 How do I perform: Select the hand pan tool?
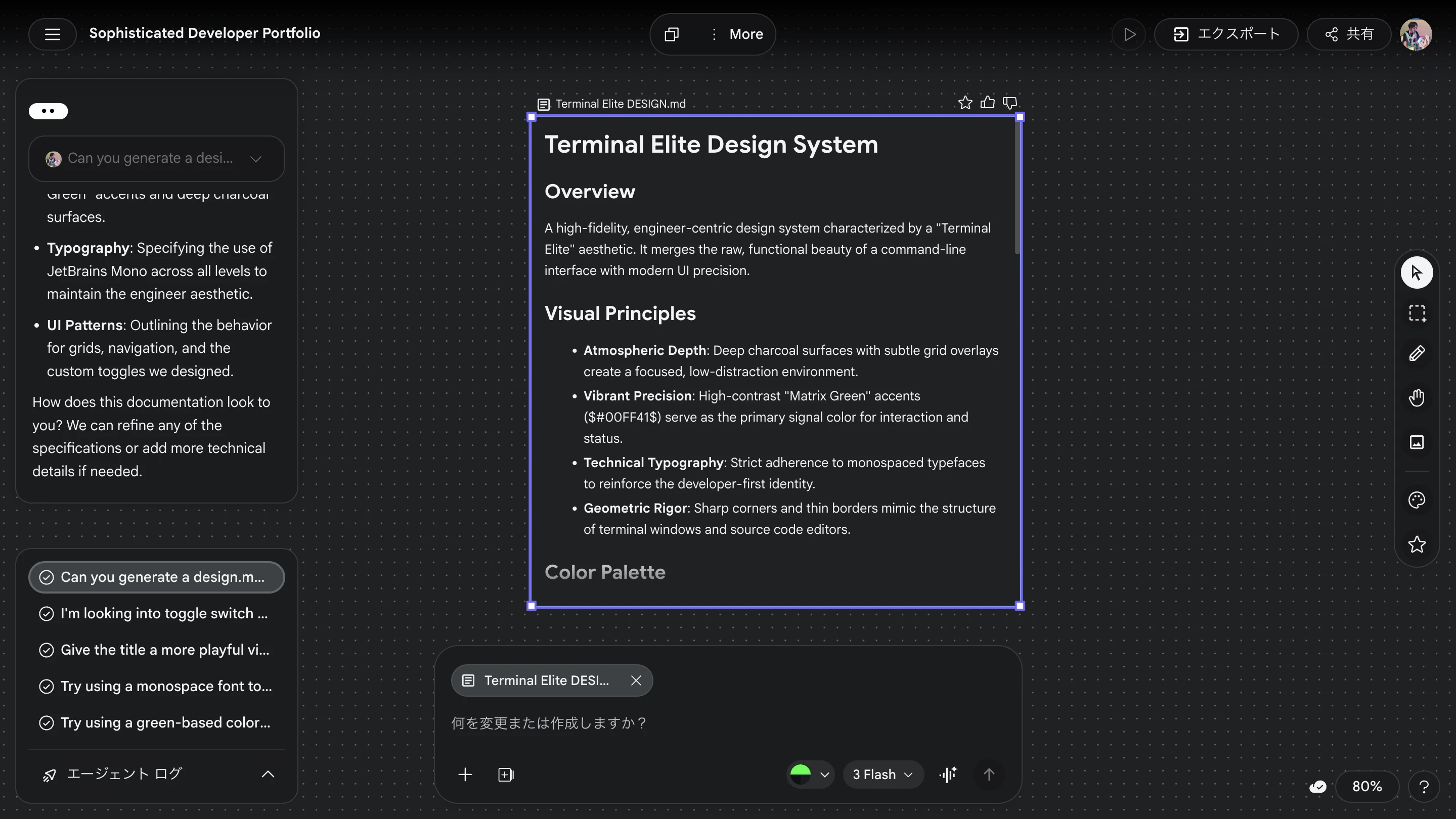pos(1417,398)
